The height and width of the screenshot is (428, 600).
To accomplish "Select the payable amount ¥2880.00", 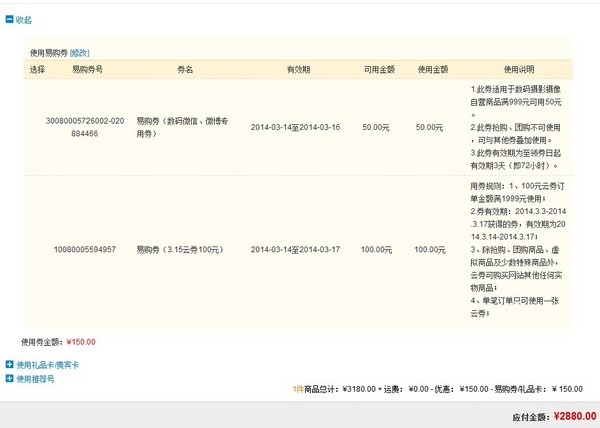I will (575, 416).
